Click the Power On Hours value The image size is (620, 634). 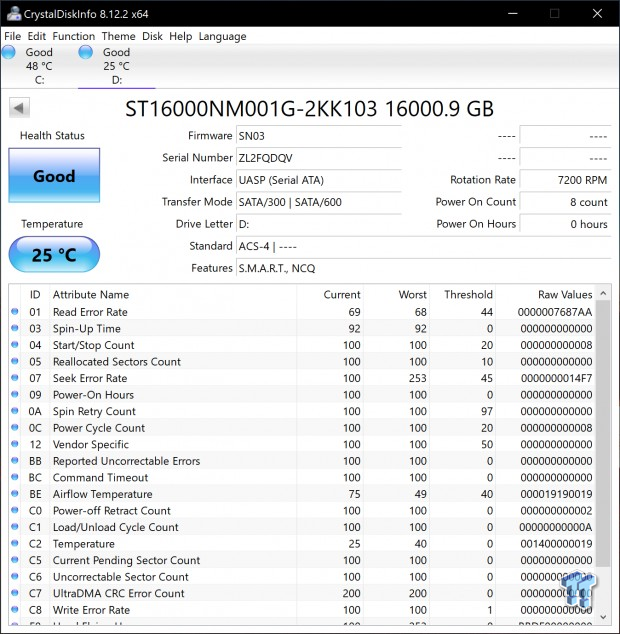[565, 224]
